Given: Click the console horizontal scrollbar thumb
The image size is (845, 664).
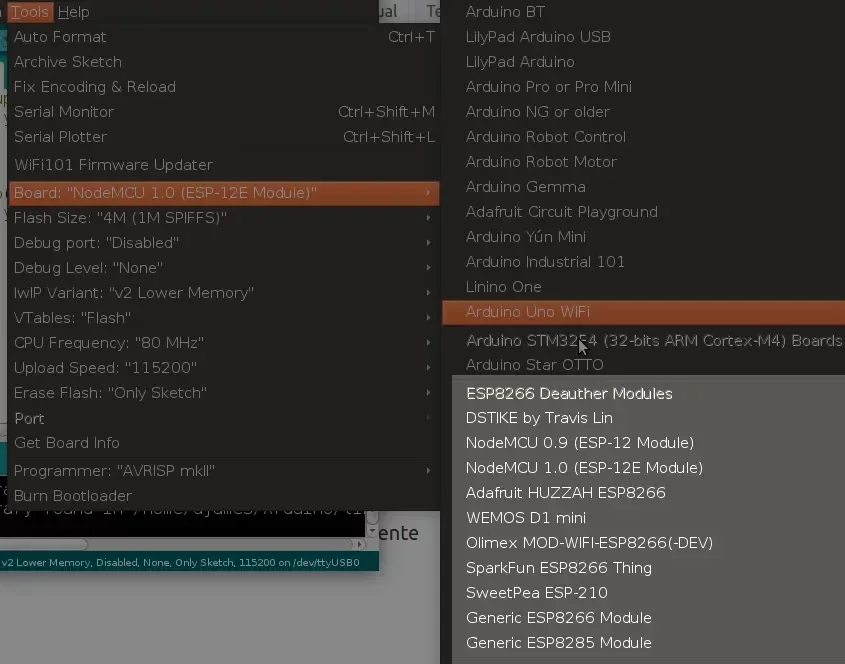Looking at the screenshot, I should pyautogui.click(x=43, y=544).
